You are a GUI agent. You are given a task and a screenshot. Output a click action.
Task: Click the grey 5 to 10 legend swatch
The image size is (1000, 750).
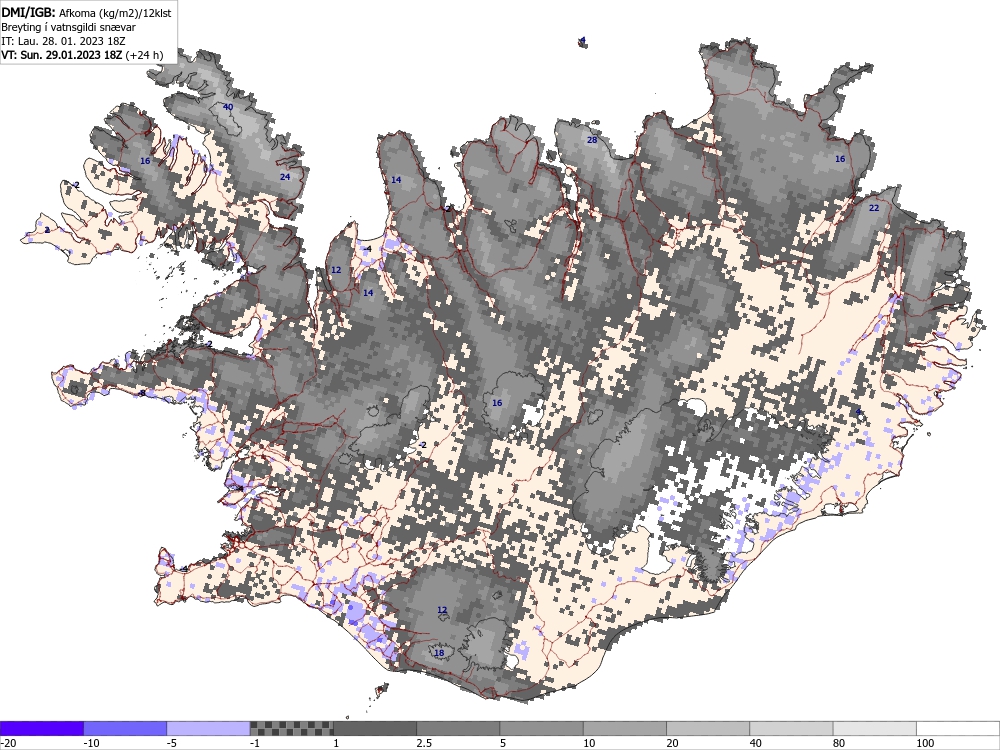coord(541,728)
